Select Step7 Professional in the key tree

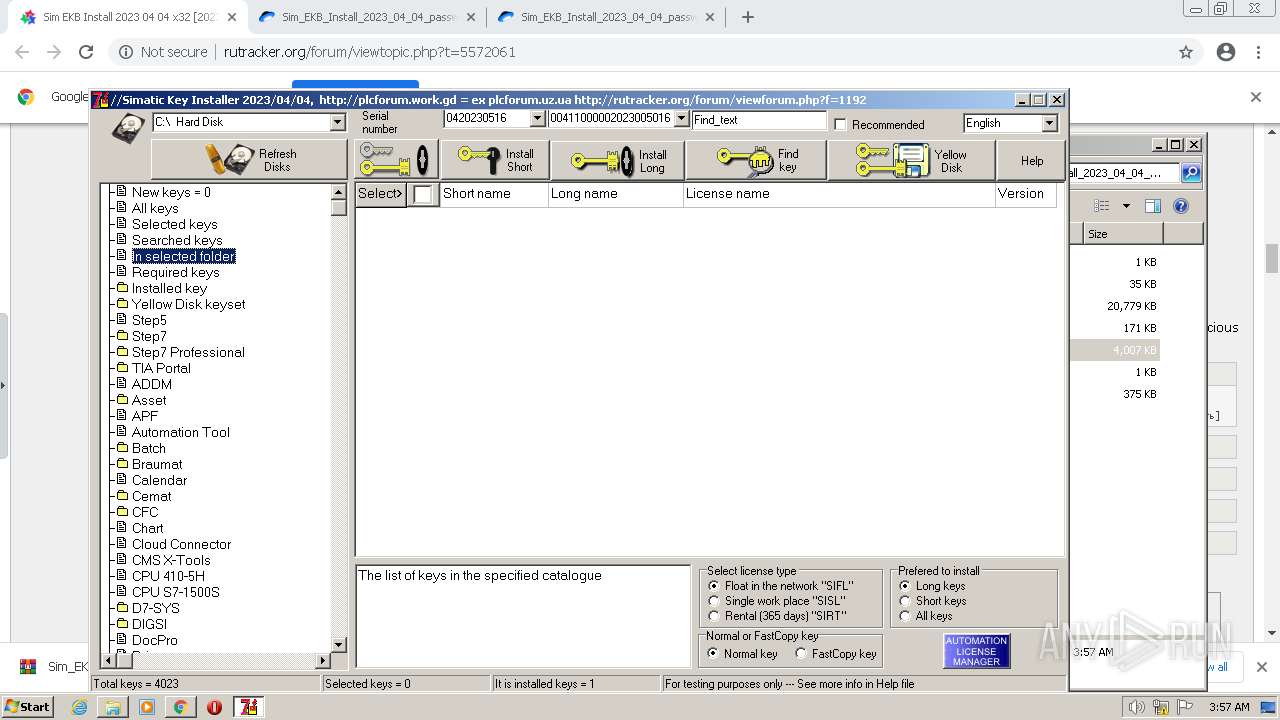188,352
